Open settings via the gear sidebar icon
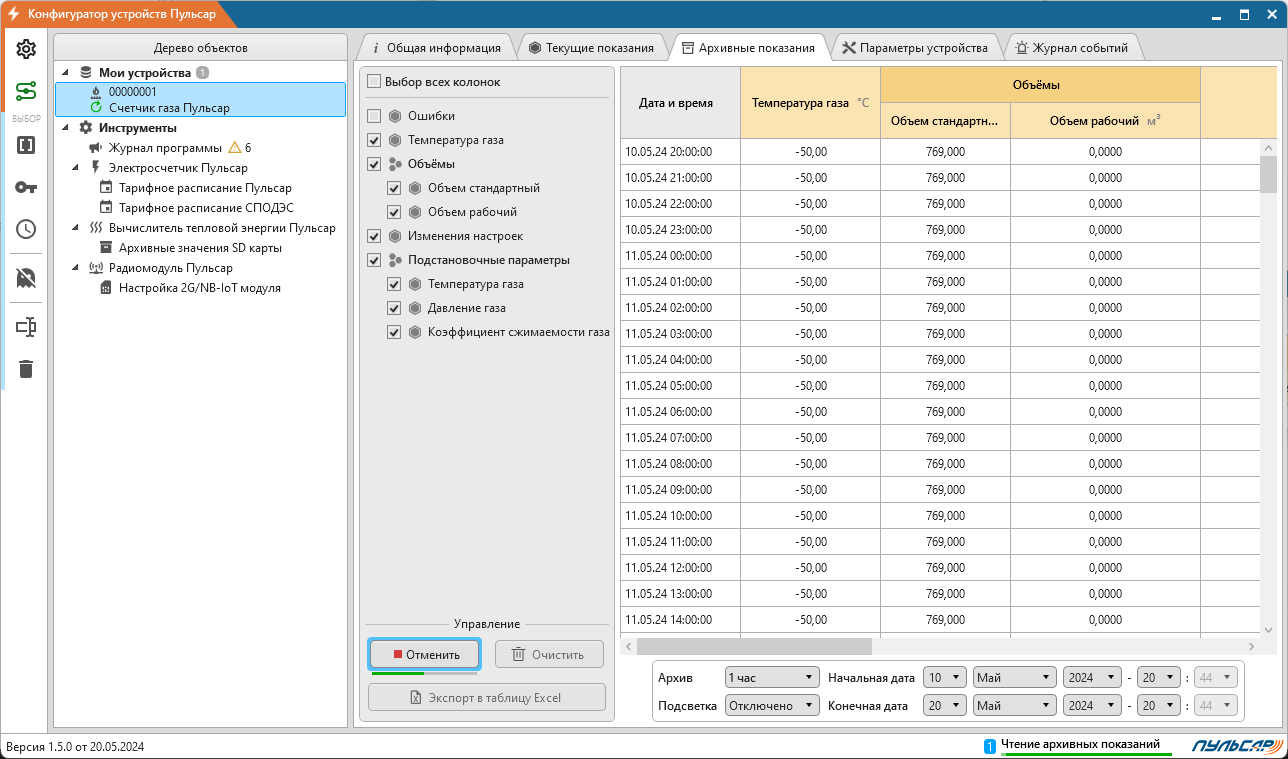Viewport: 1288px width, 759px height. (x=26, y=49)
